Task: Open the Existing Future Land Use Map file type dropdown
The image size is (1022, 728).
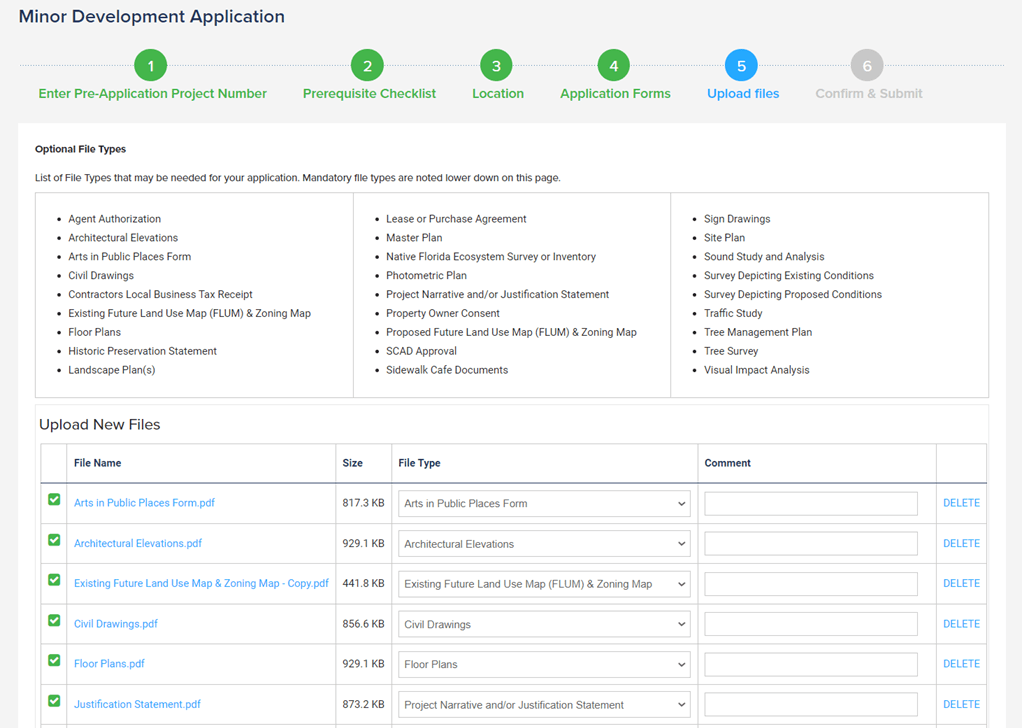Action: click(544, 584)
